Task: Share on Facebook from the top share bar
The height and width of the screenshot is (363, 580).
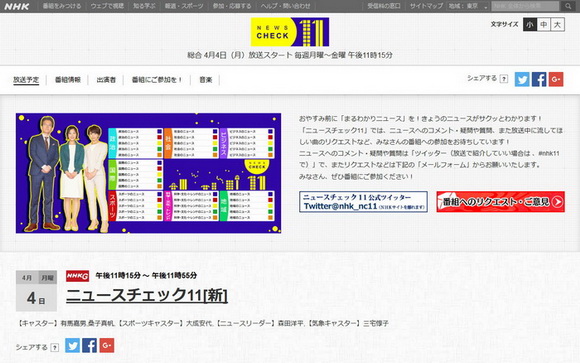Action: (x=539, y=79)
